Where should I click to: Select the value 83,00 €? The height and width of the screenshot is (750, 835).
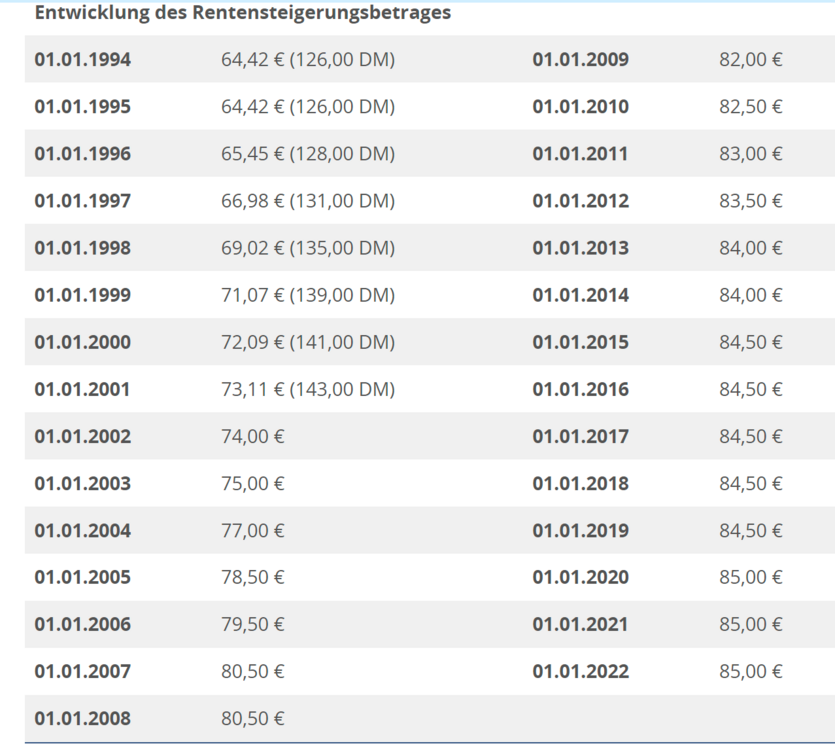pyautogui.click(x=751, y=154)
